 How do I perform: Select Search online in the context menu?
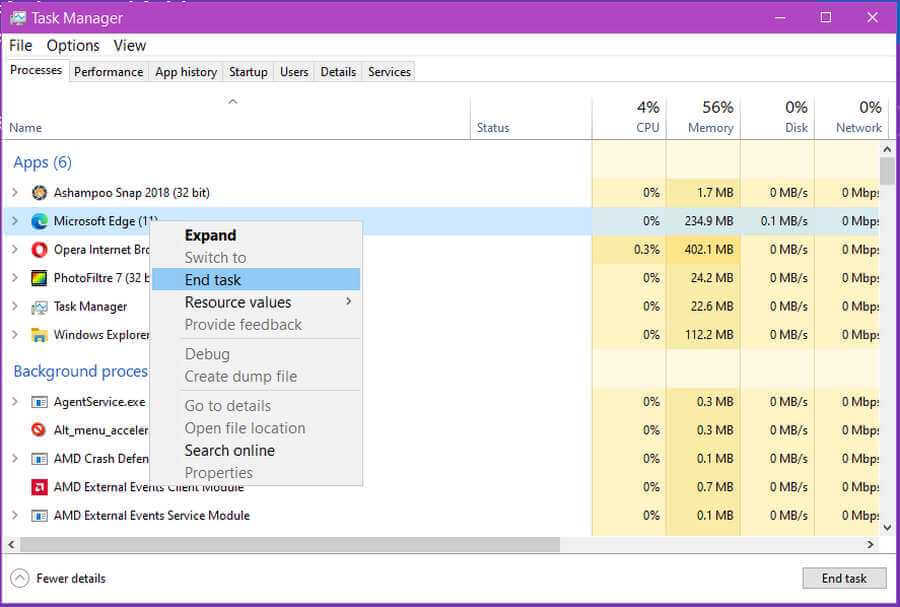[x=229, y=450]
